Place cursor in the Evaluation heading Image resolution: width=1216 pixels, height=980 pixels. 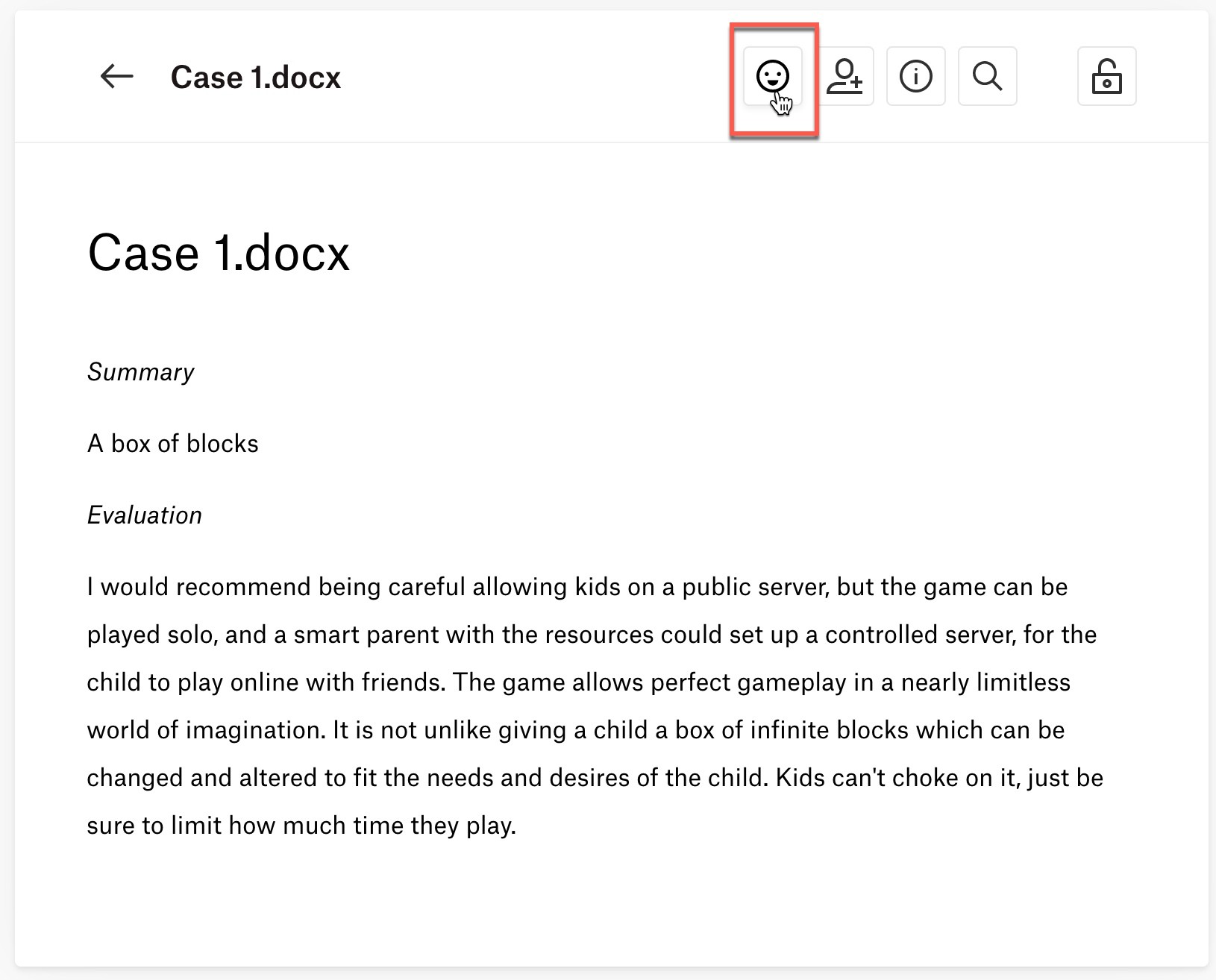[144, 515]
